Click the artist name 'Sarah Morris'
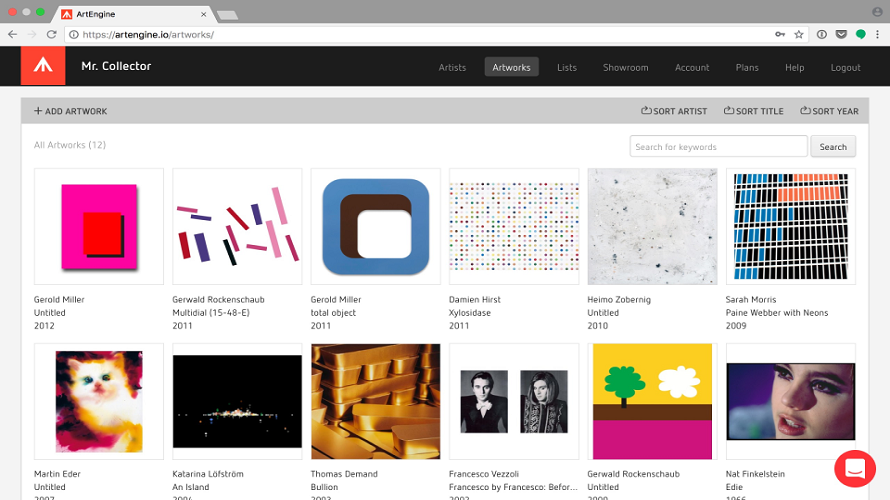The height and width of the screenshot is (500, 890). point(750,300)
